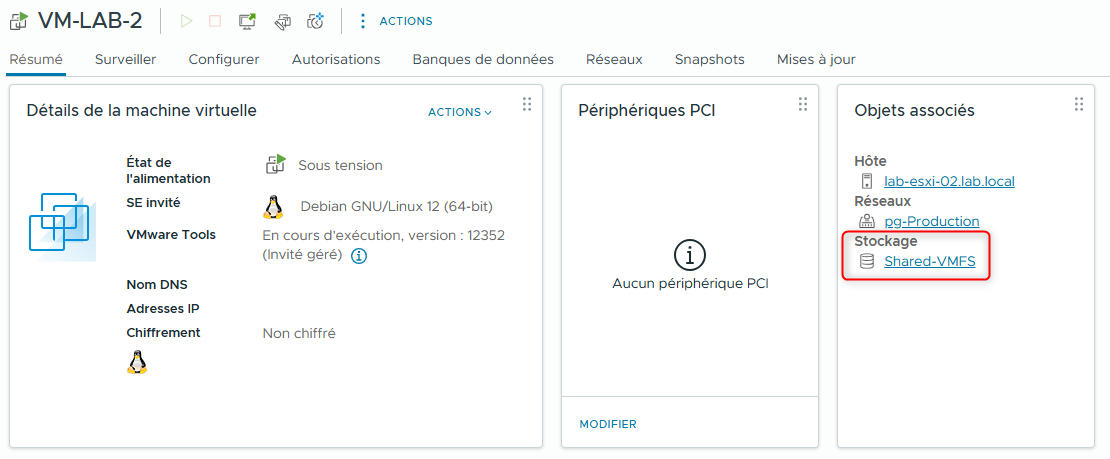The height and width of the screenshot is (459, 1110).
Task: Open the Shared-VMFS datastore link
Action: (x=929, y=261)
